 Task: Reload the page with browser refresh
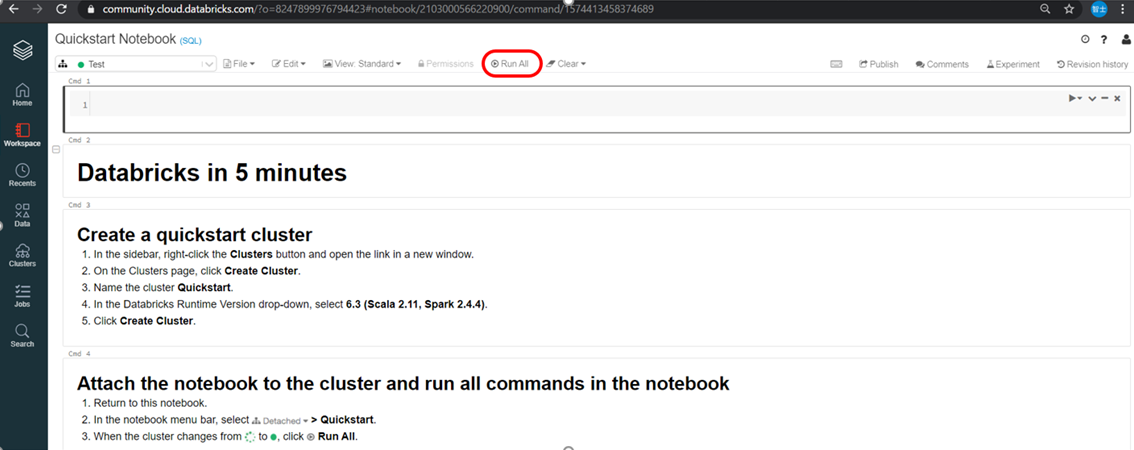pos(61,9)
